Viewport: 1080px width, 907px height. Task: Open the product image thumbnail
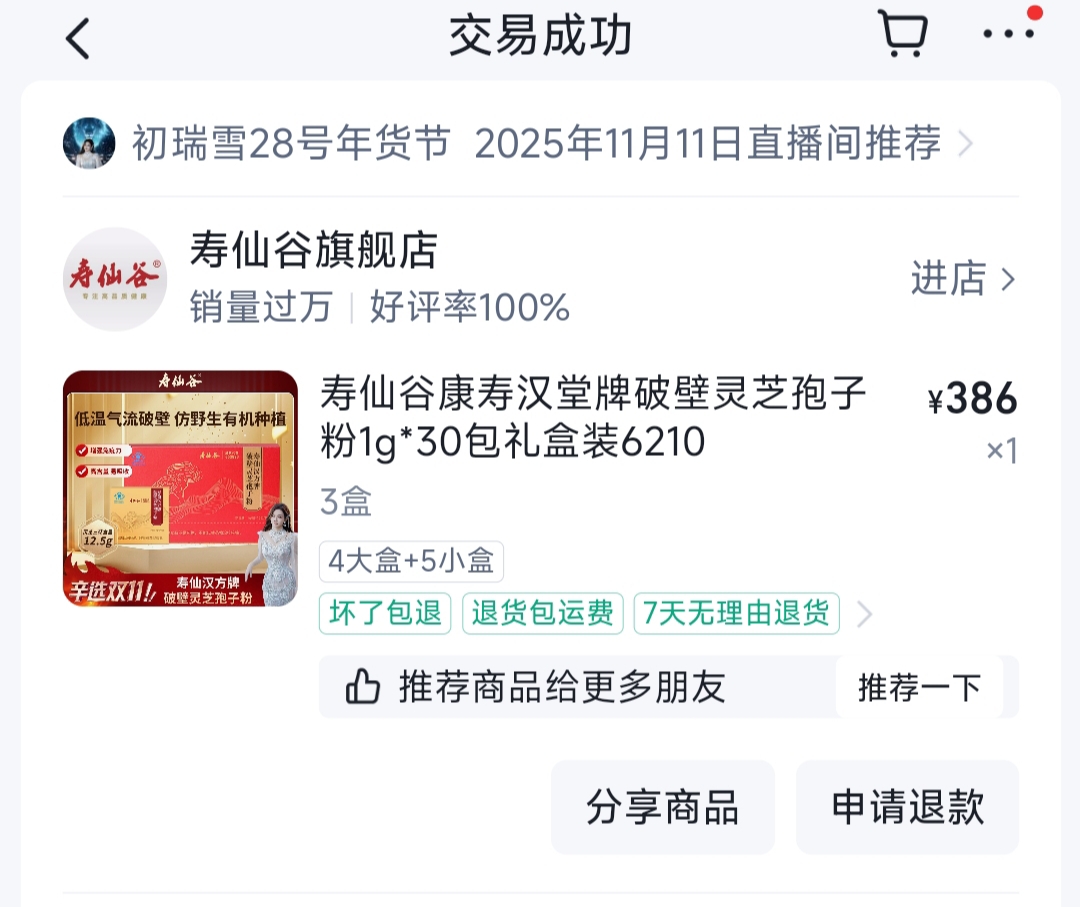click(x=180, y=488)
